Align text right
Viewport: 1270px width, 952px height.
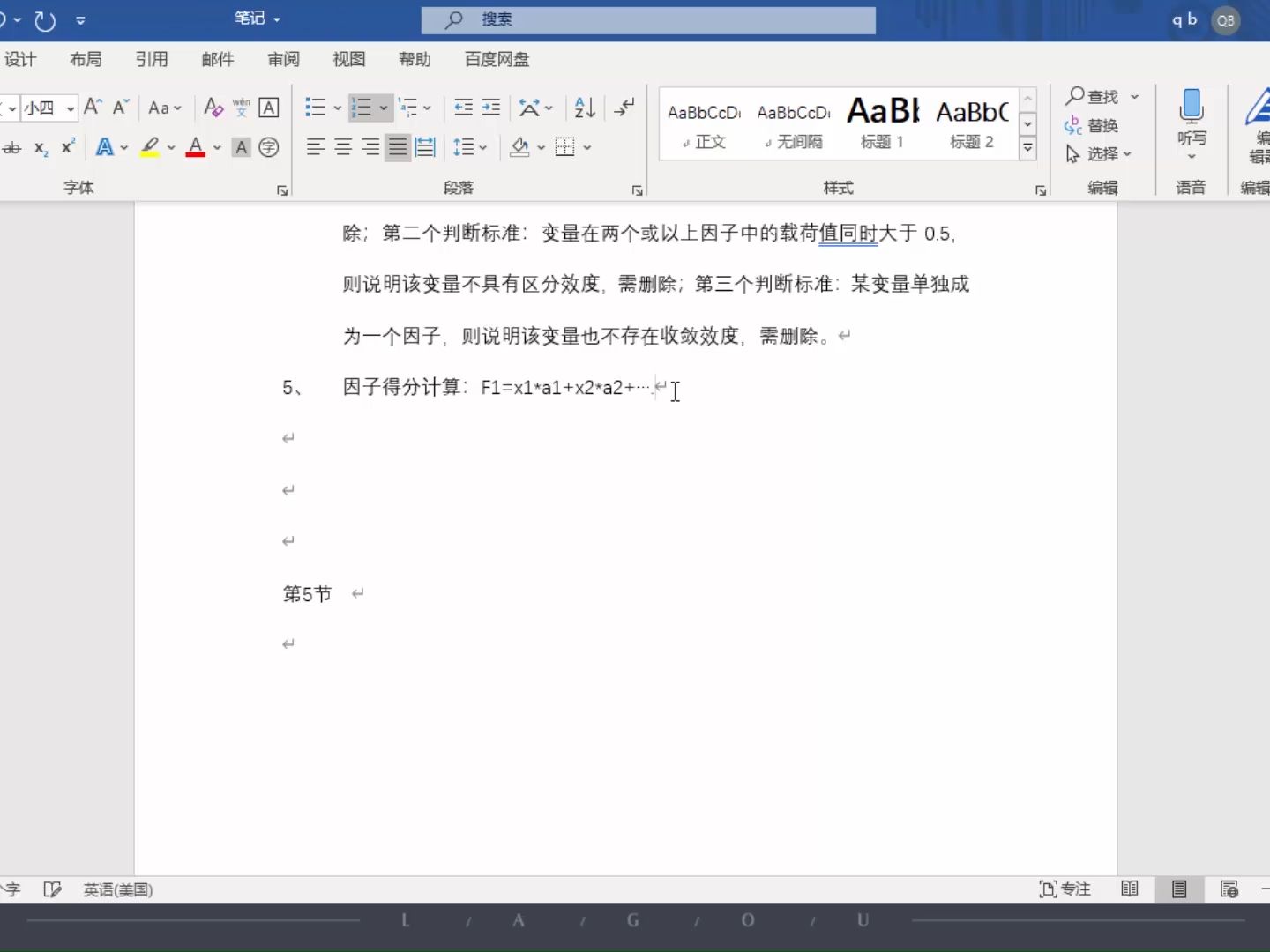371,147
